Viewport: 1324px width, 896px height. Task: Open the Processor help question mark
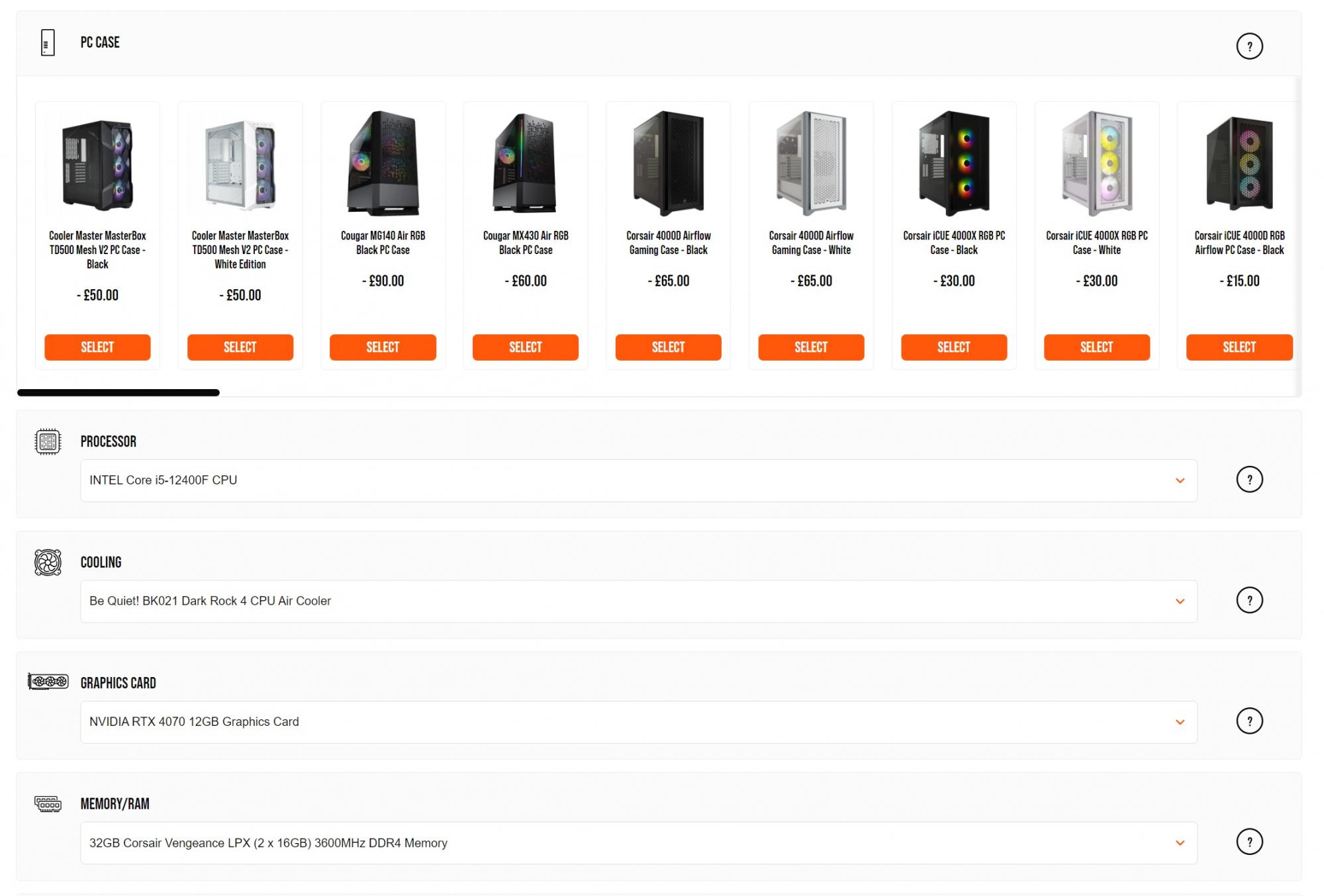(x=1249, y=480)
